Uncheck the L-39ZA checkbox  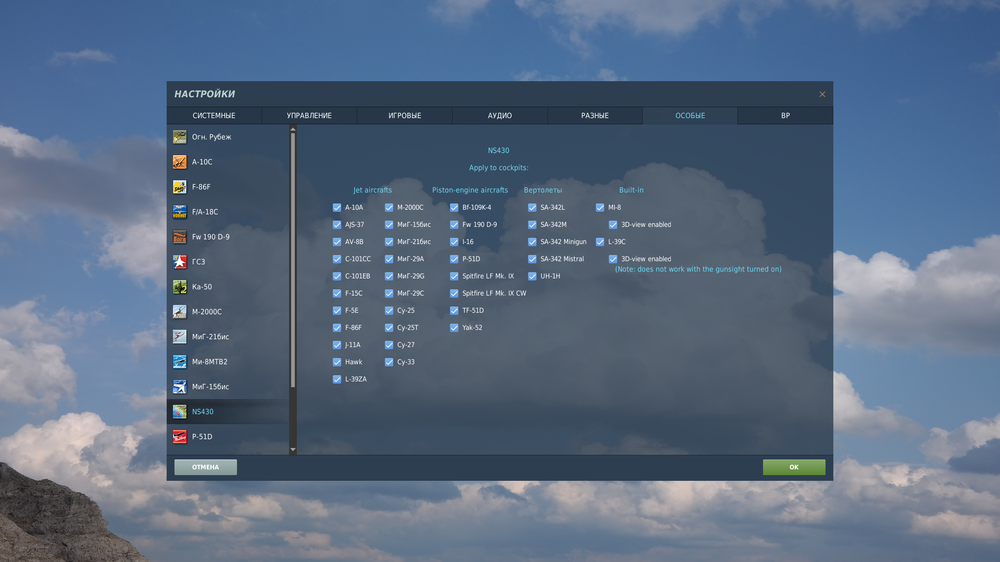tap(337, 380)
